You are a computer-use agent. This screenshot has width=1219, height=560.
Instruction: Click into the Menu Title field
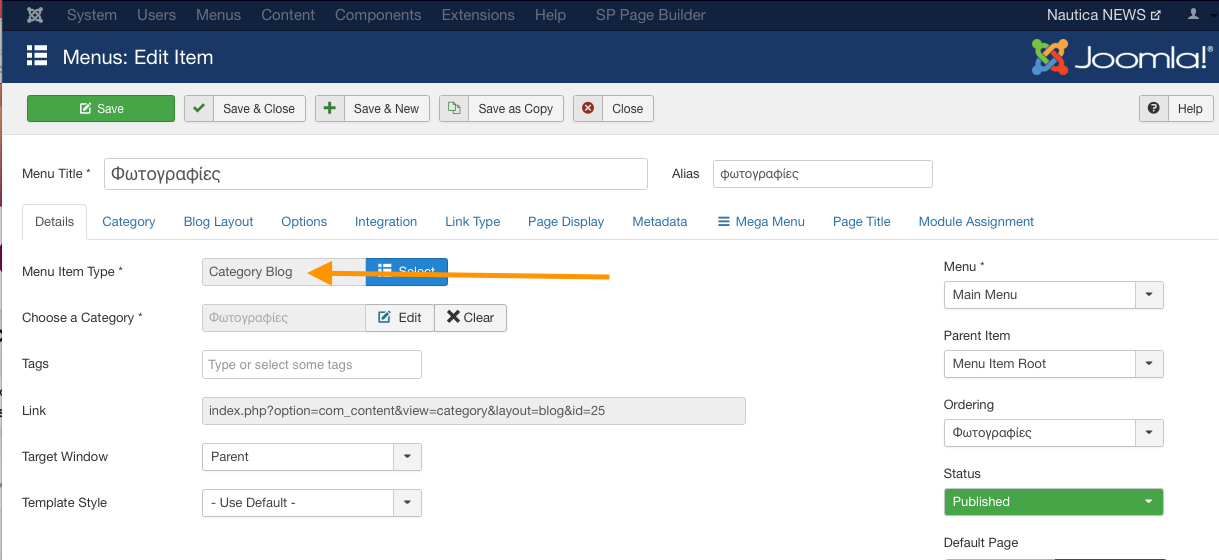[x=375, y=174]
